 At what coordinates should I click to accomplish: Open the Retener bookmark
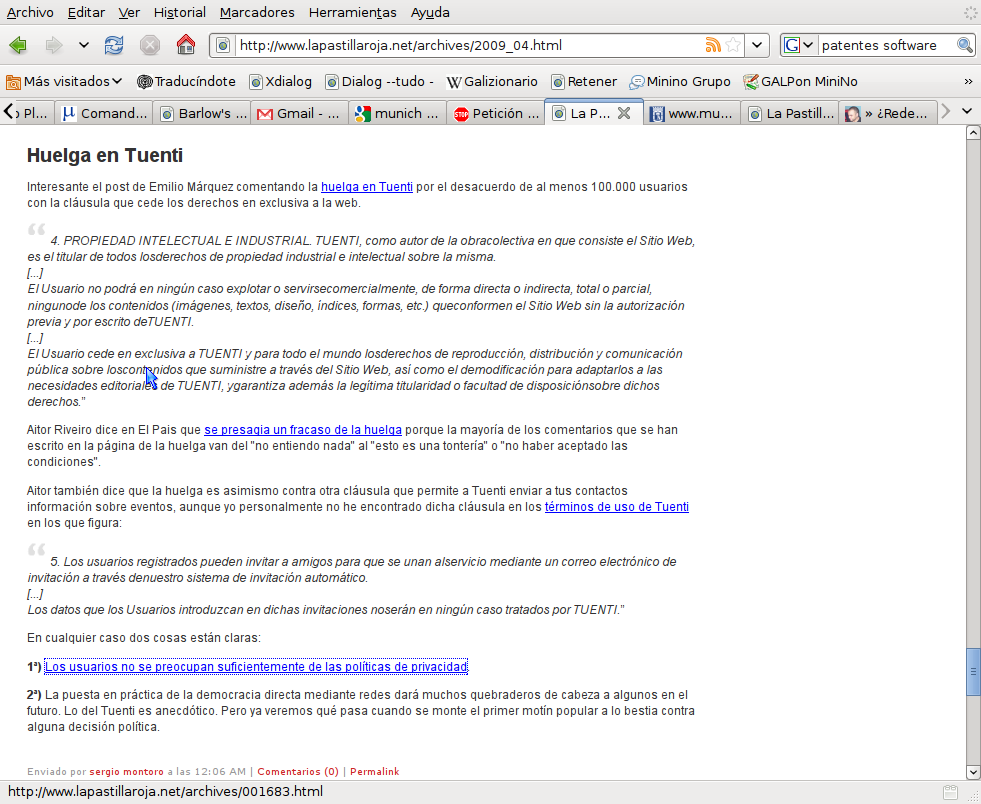(x=584, y=81)
